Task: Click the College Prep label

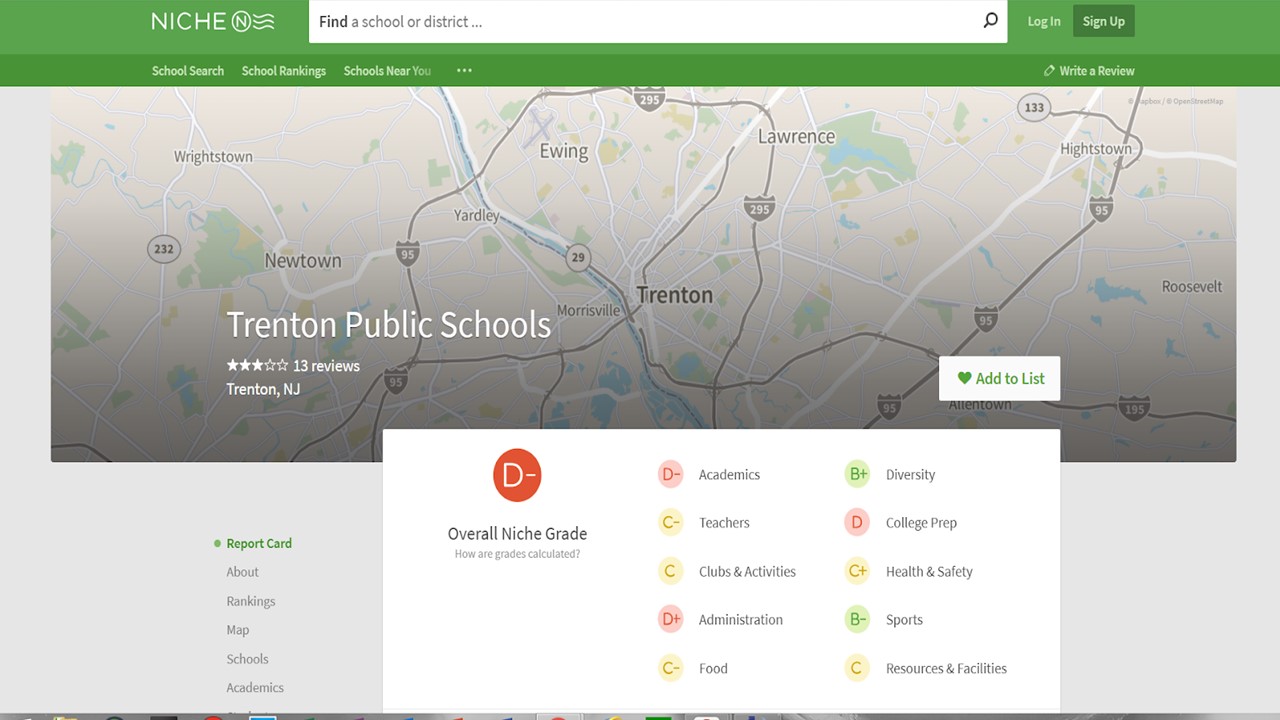Action: point(921,523)
